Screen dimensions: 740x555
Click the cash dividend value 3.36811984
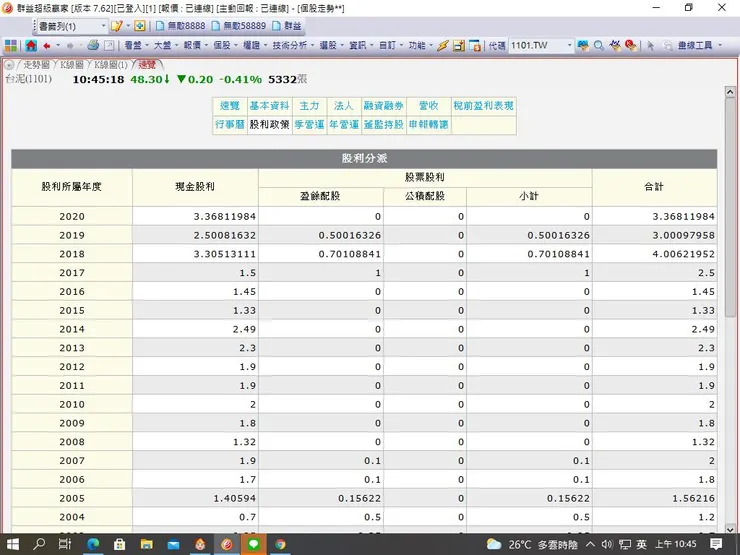pos(225,217)
